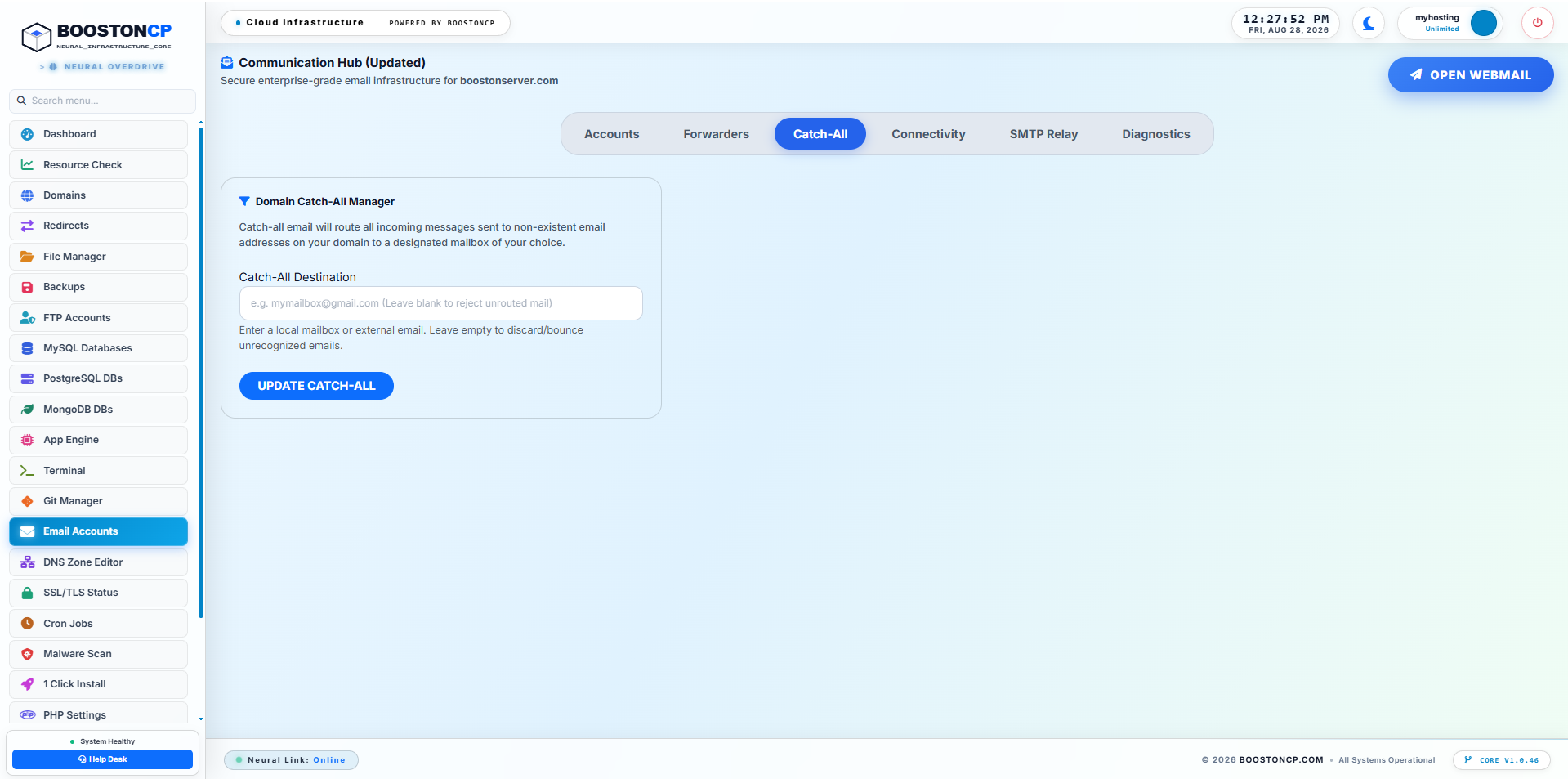Click the Terminal prompt icon
1568x779 pixels.
pos(27,471)
